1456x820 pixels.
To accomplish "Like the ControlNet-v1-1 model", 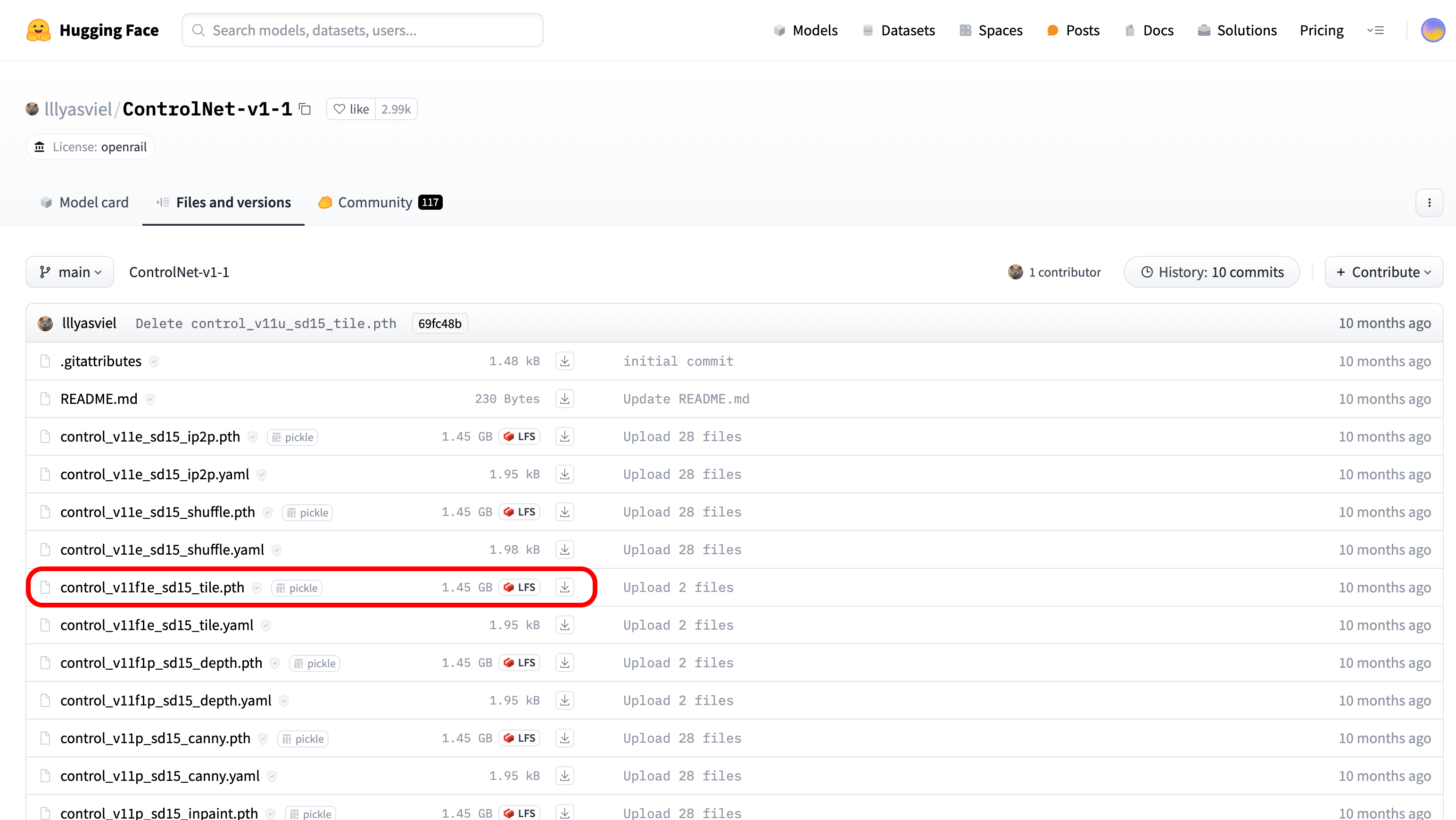I will coord(351,109).
